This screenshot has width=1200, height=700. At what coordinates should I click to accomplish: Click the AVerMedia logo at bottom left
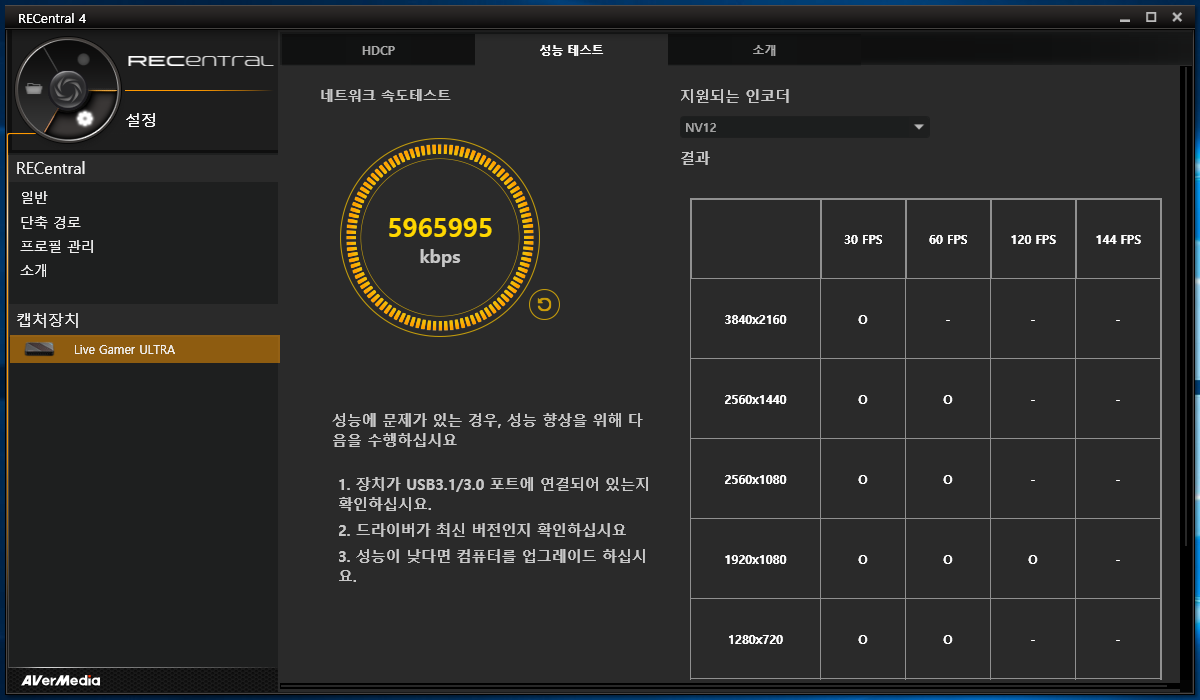coord(61,681)
